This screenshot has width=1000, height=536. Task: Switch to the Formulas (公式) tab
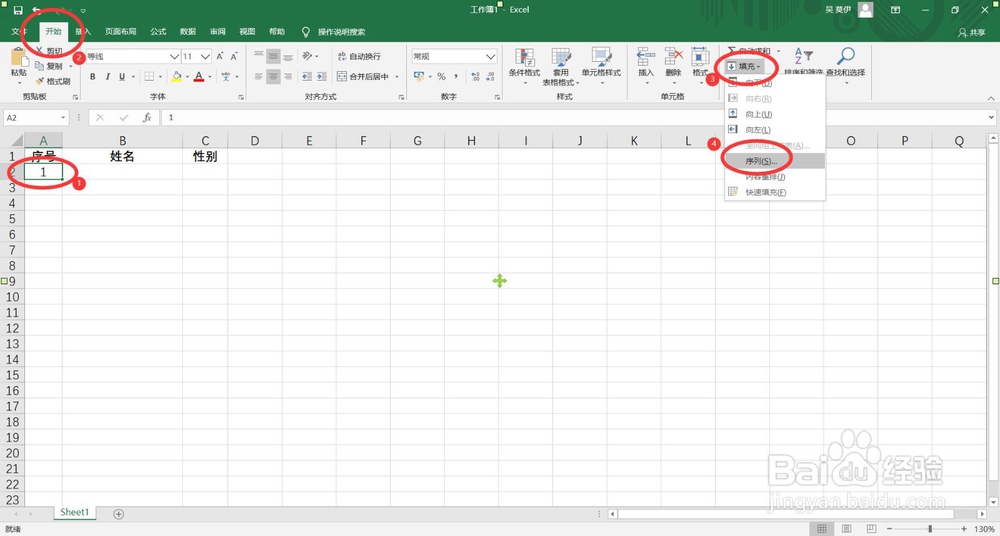158,32
